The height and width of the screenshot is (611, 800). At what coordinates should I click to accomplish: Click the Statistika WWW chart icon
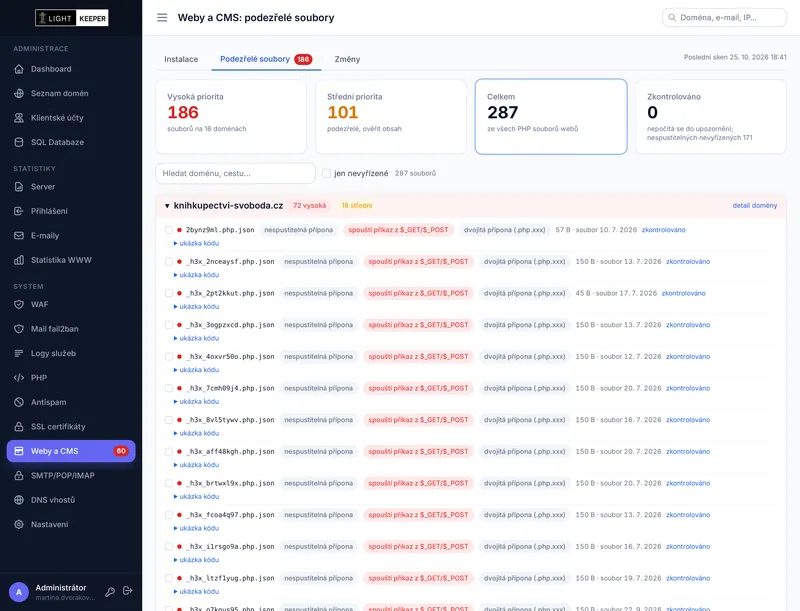tap(19, 260)
